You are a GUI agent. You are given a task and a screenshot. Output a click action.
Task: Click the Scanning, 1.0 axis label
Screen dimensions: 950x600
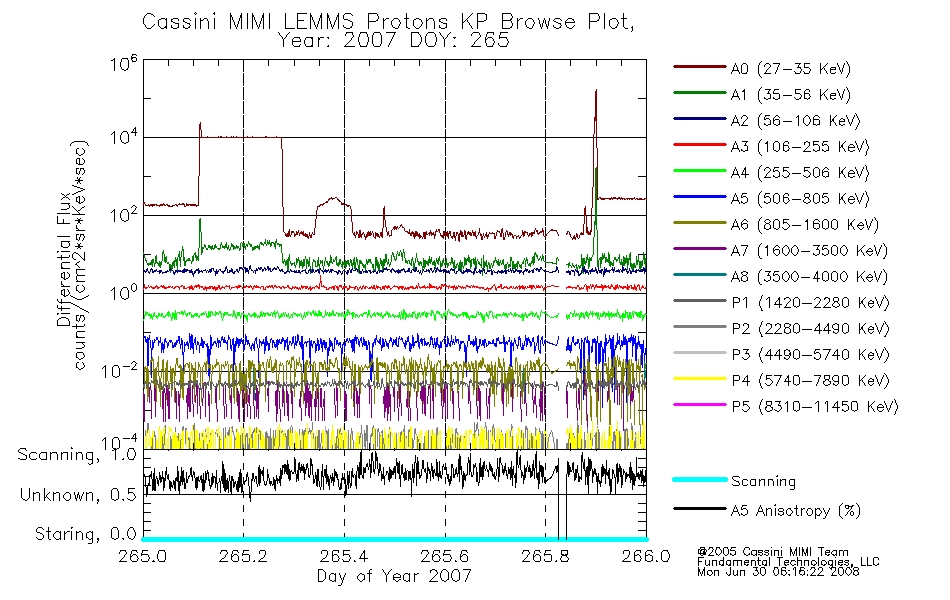pos(78,455)
